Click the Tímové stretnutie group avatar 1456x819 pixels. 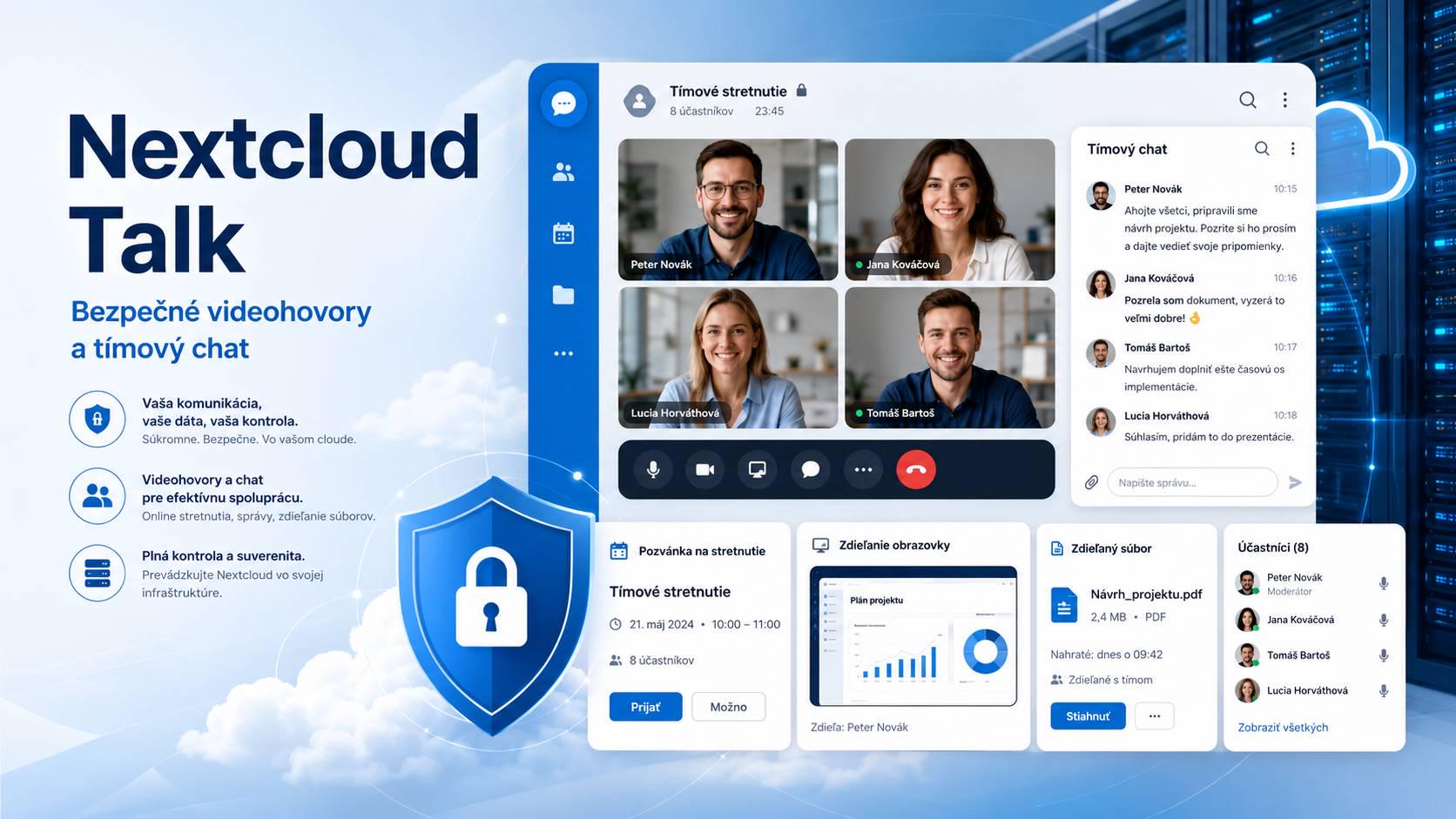(640, 101)
